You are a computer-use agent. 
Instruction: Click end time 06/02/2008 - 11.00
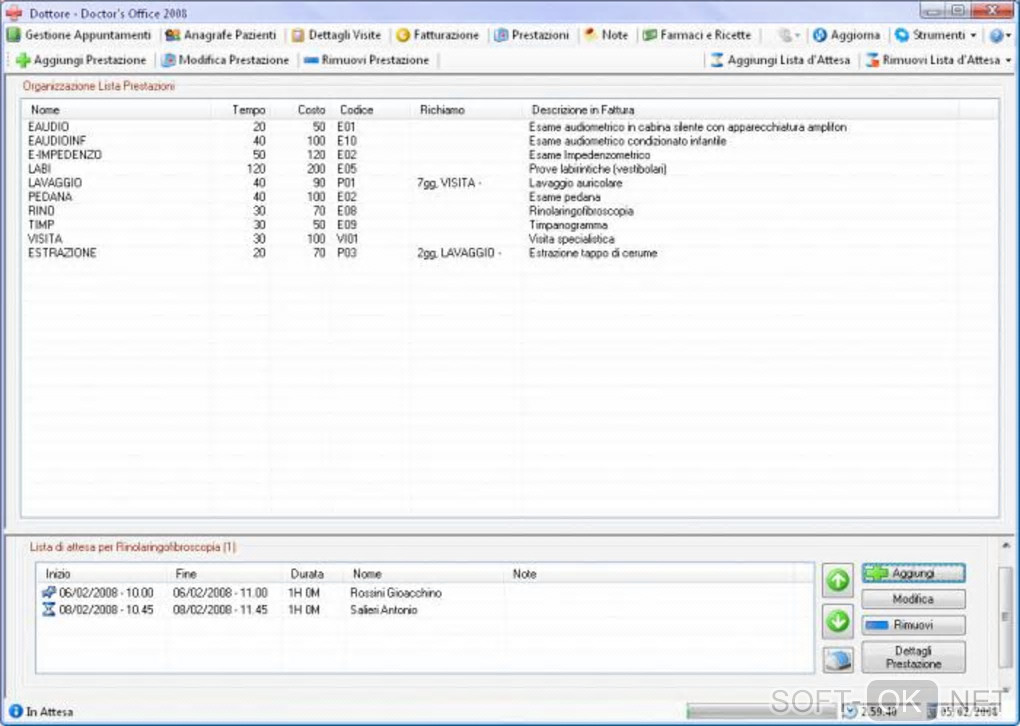point(221,593)
